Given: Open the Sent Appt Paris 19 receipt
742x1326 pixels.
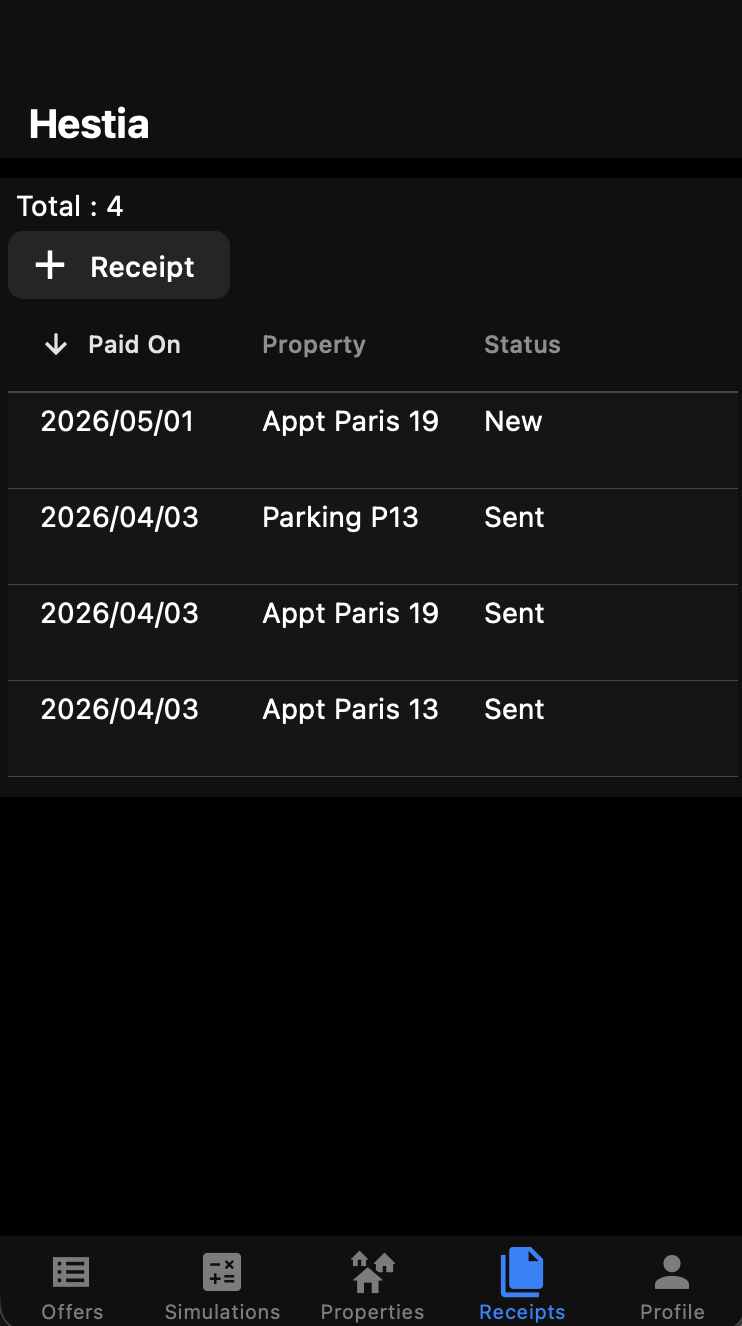Looking at the screenshot, I should tap(350, 614).
